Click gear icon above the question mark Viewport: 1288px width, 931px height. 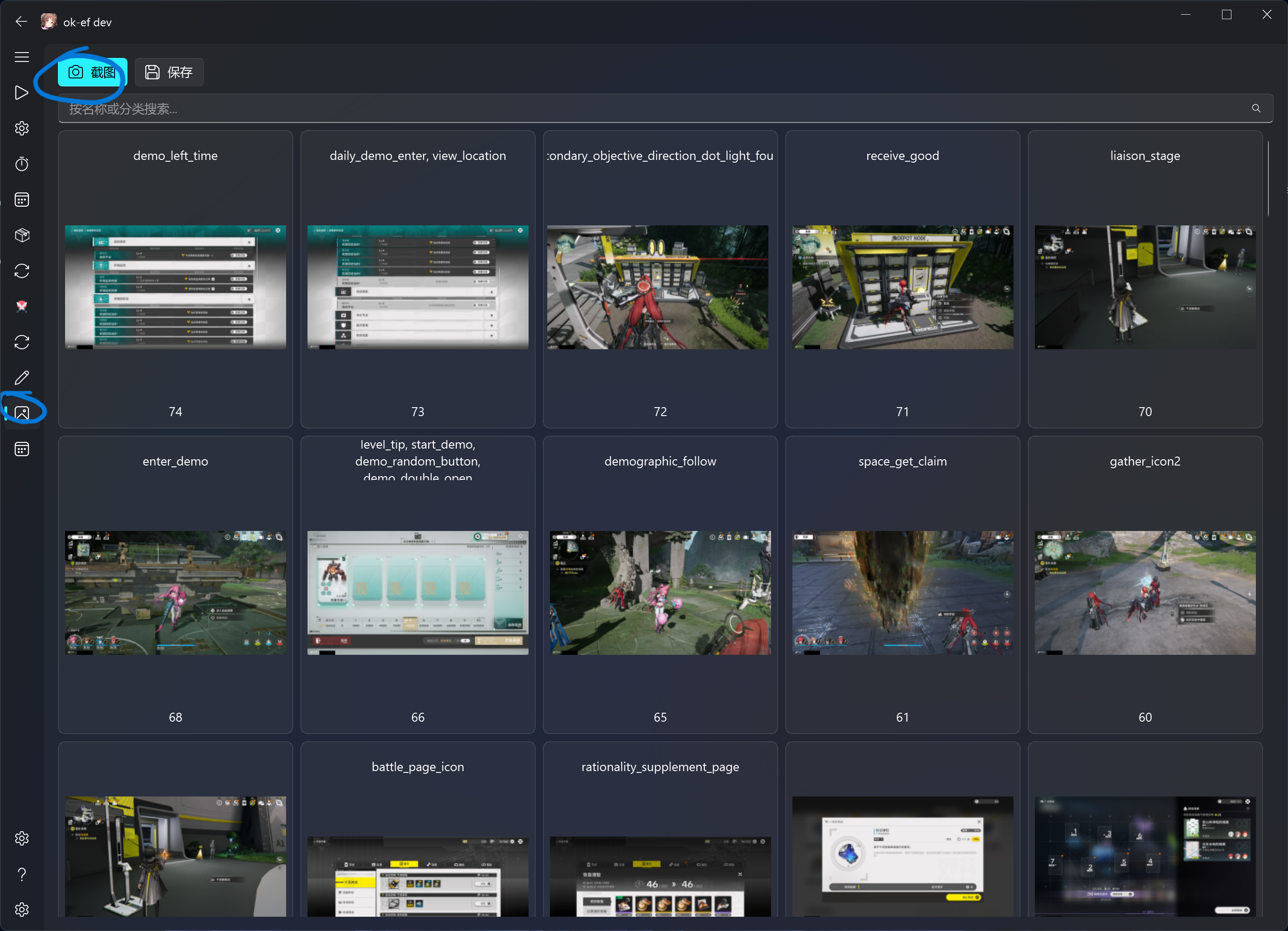(x=21, y=838)
